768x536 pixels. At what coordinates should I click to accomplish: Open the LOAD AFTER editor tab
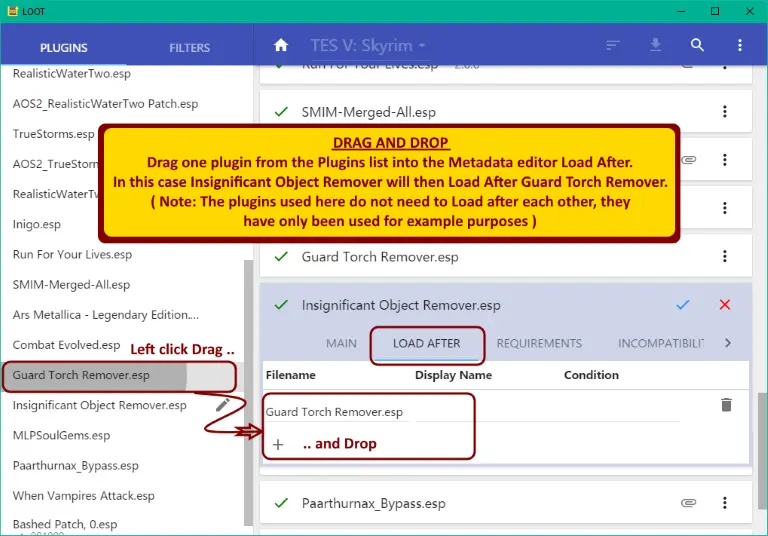(427, 343)
